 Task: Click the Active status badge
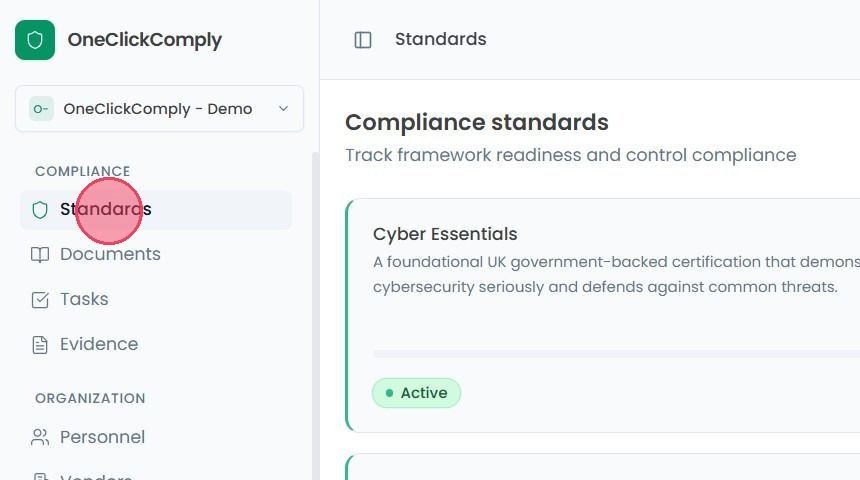[416, 393]
